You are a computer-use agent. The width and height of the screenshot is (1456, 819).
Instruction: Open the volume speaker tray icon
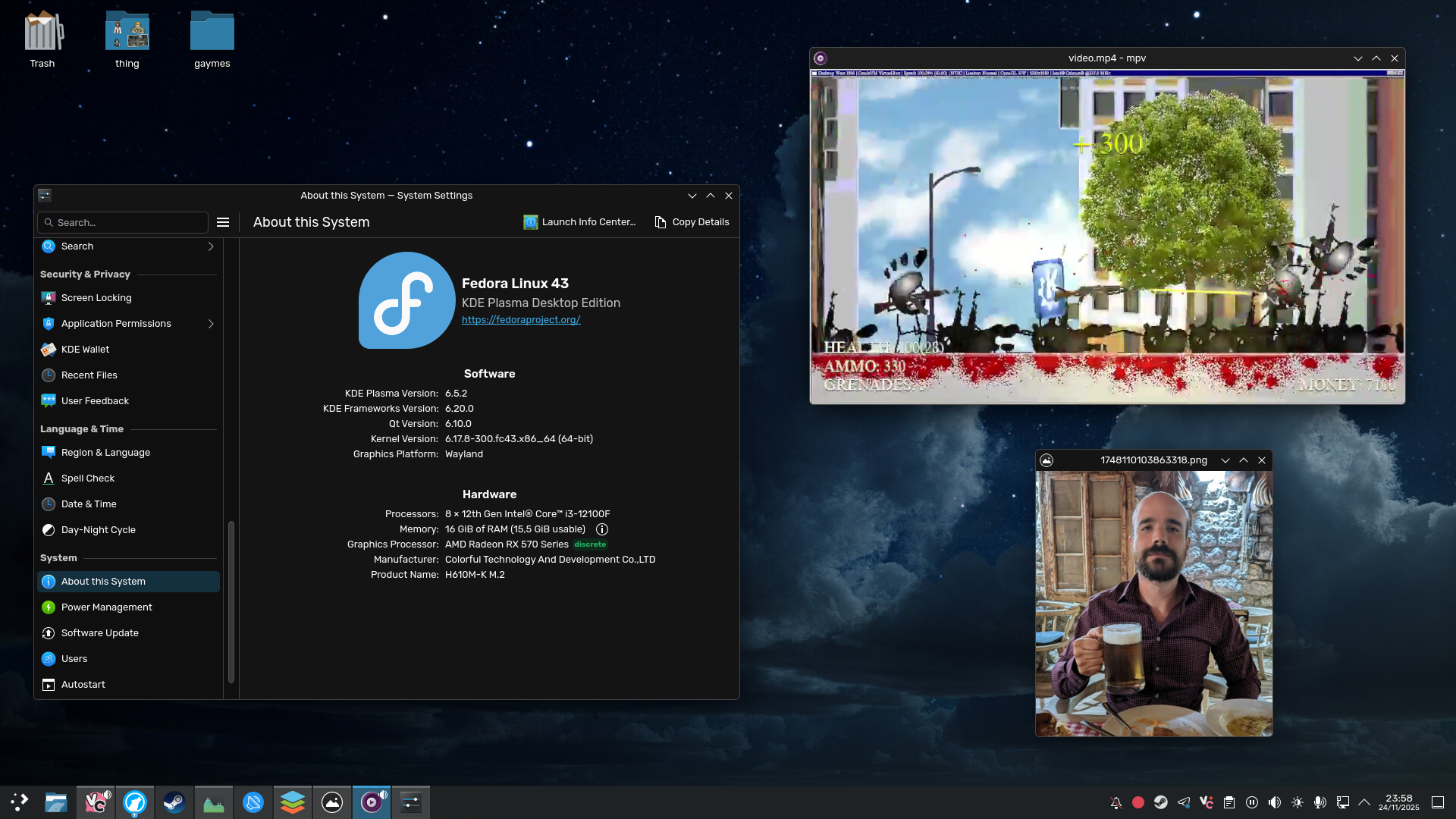[1275, 802]
